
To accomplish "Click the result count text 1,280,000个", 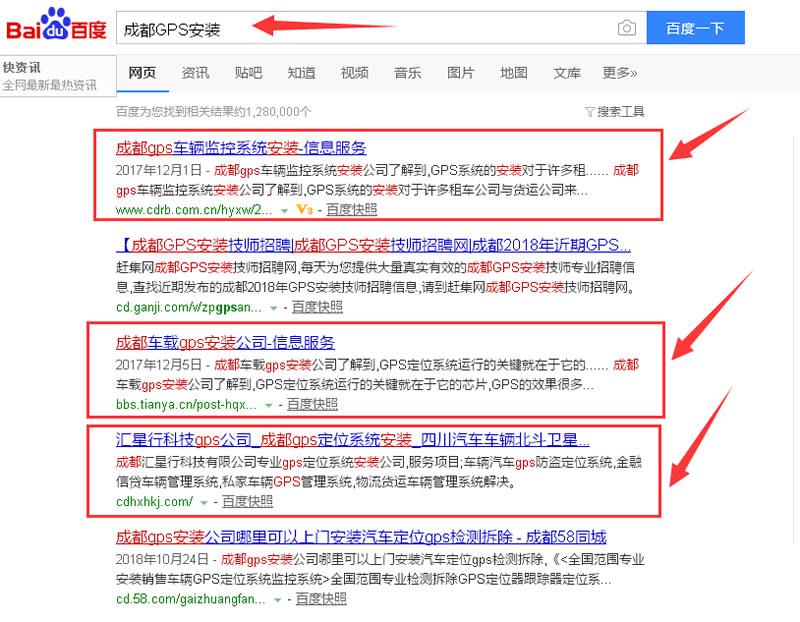I will point(279,111).
